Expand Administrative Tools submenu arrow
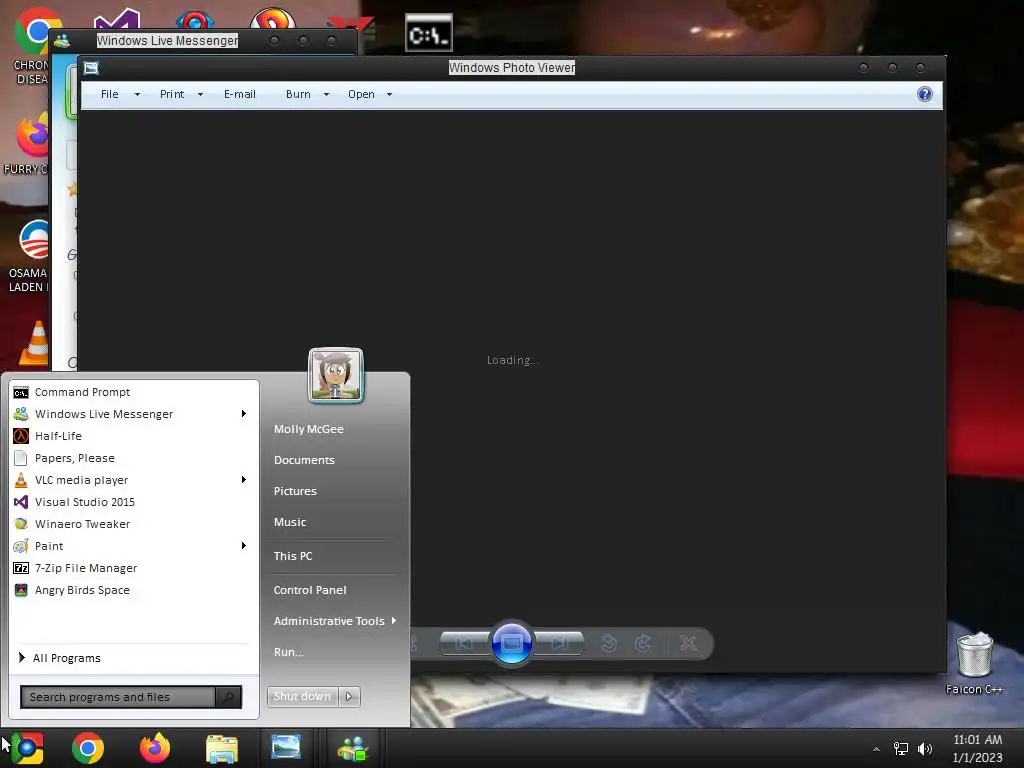Viewport: 1024px width, 768px height. (394, 621)
